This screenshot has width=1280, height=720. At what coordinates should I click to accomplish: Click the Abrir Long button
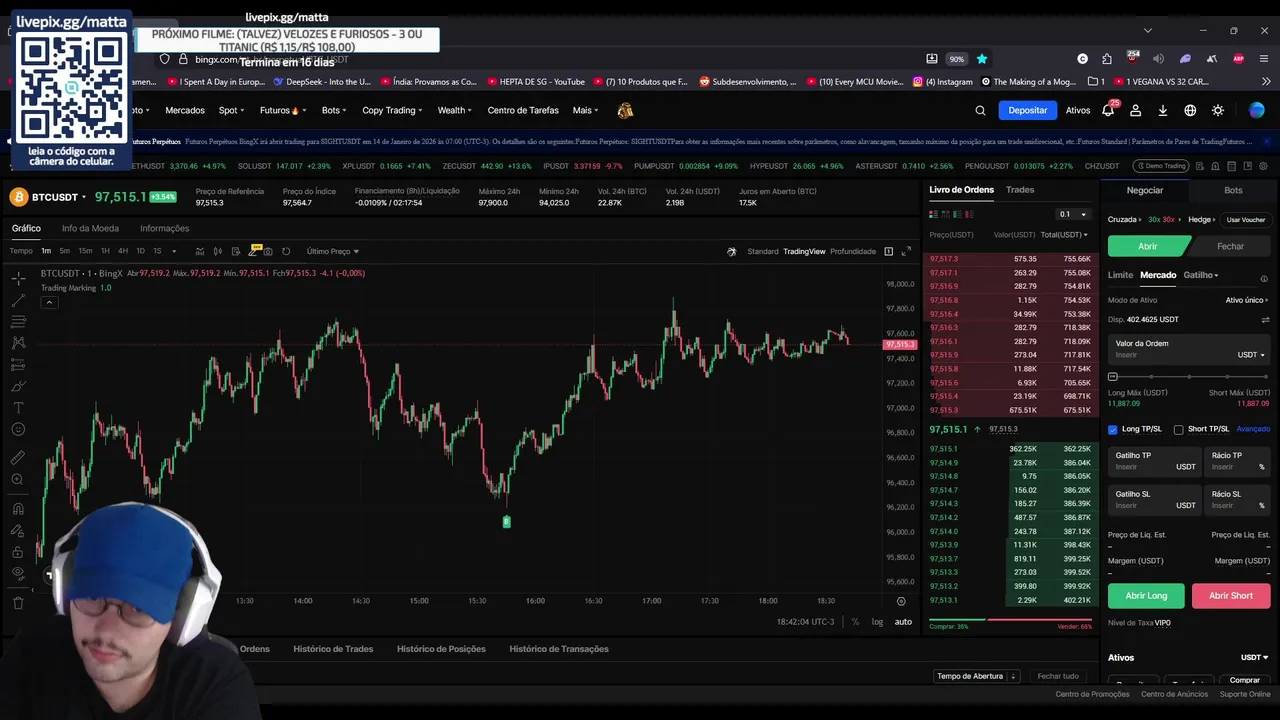(x=1146, y=596)
